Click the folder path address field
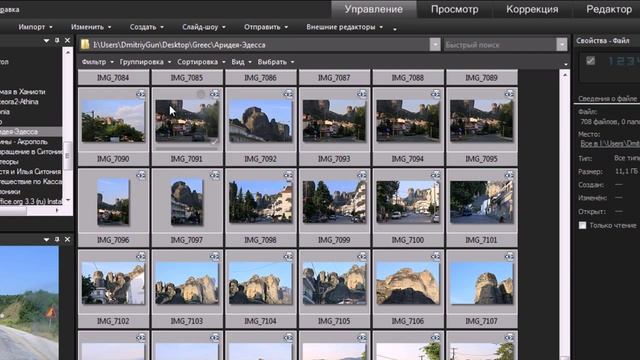This screenshot has height=360, width=640. point(260,44)
